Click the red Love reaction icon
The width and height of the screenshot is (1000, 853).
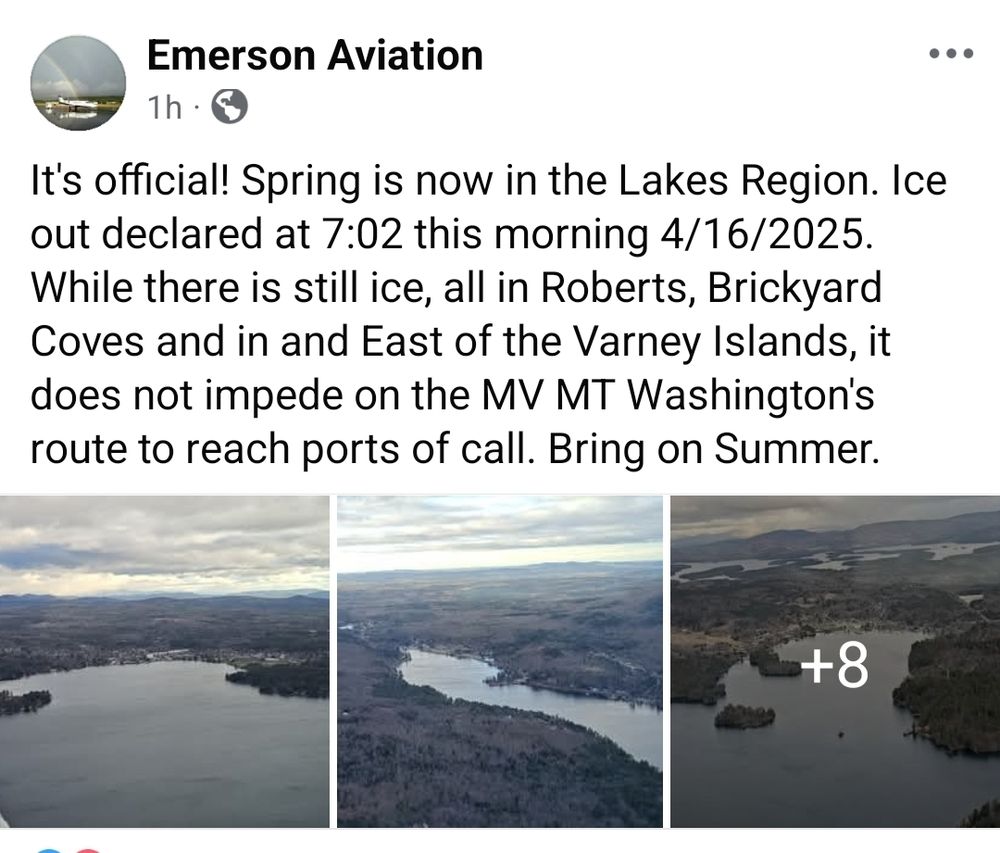point(88,850)
